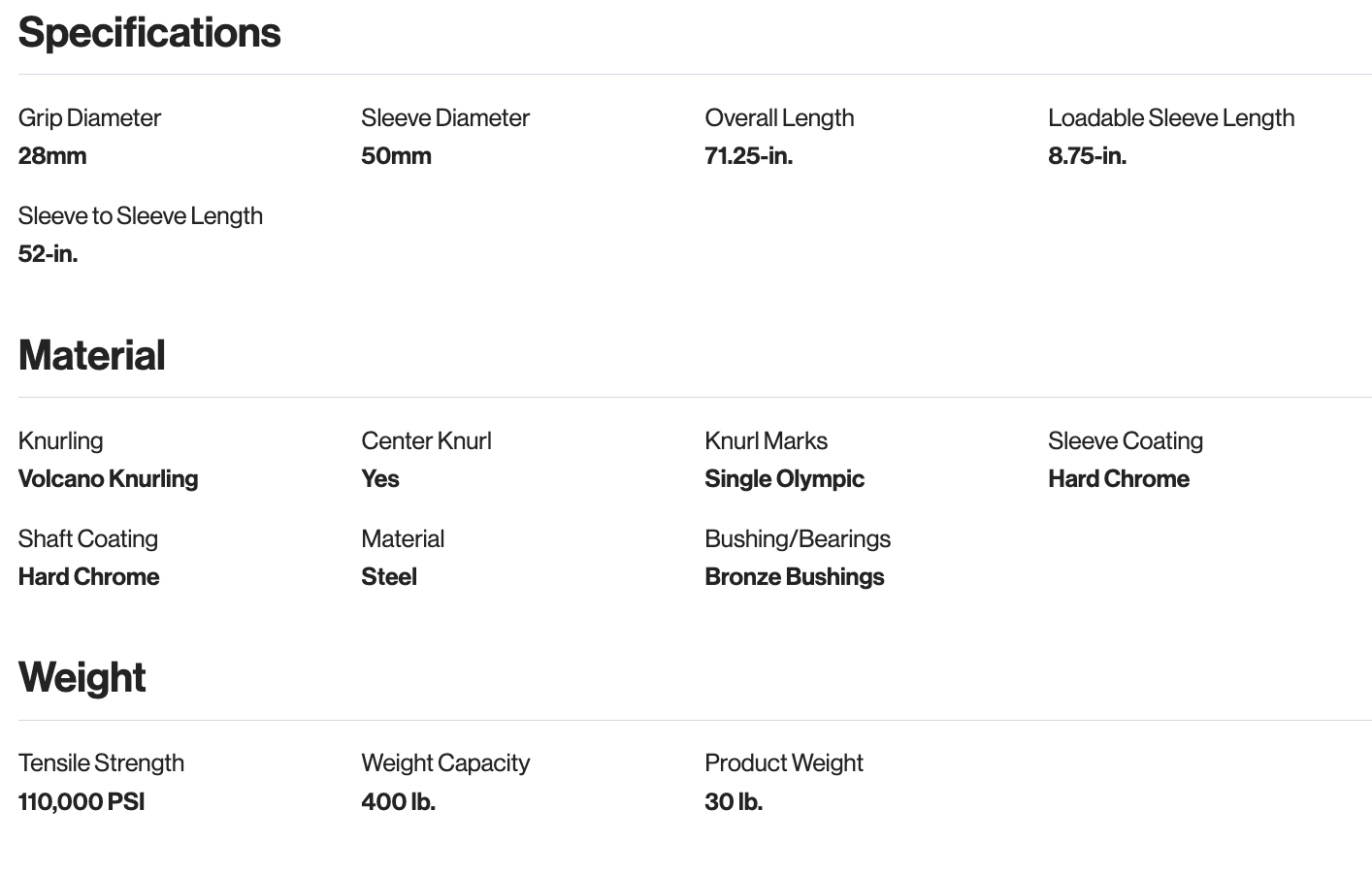
Task: Click the 71.25-in. overall length value
Action: tap(748, 156)
